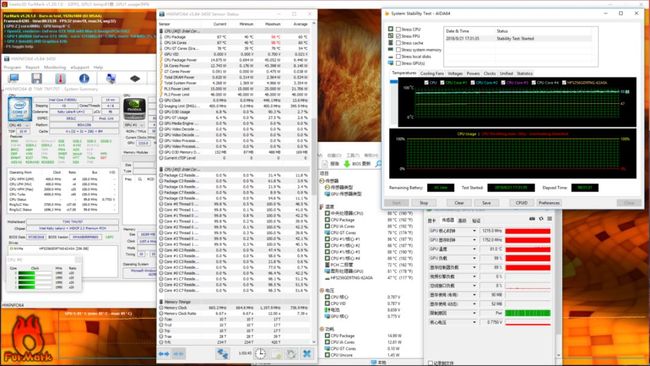Enable the Stress local disks checkbox

click(x=398, y=56)
